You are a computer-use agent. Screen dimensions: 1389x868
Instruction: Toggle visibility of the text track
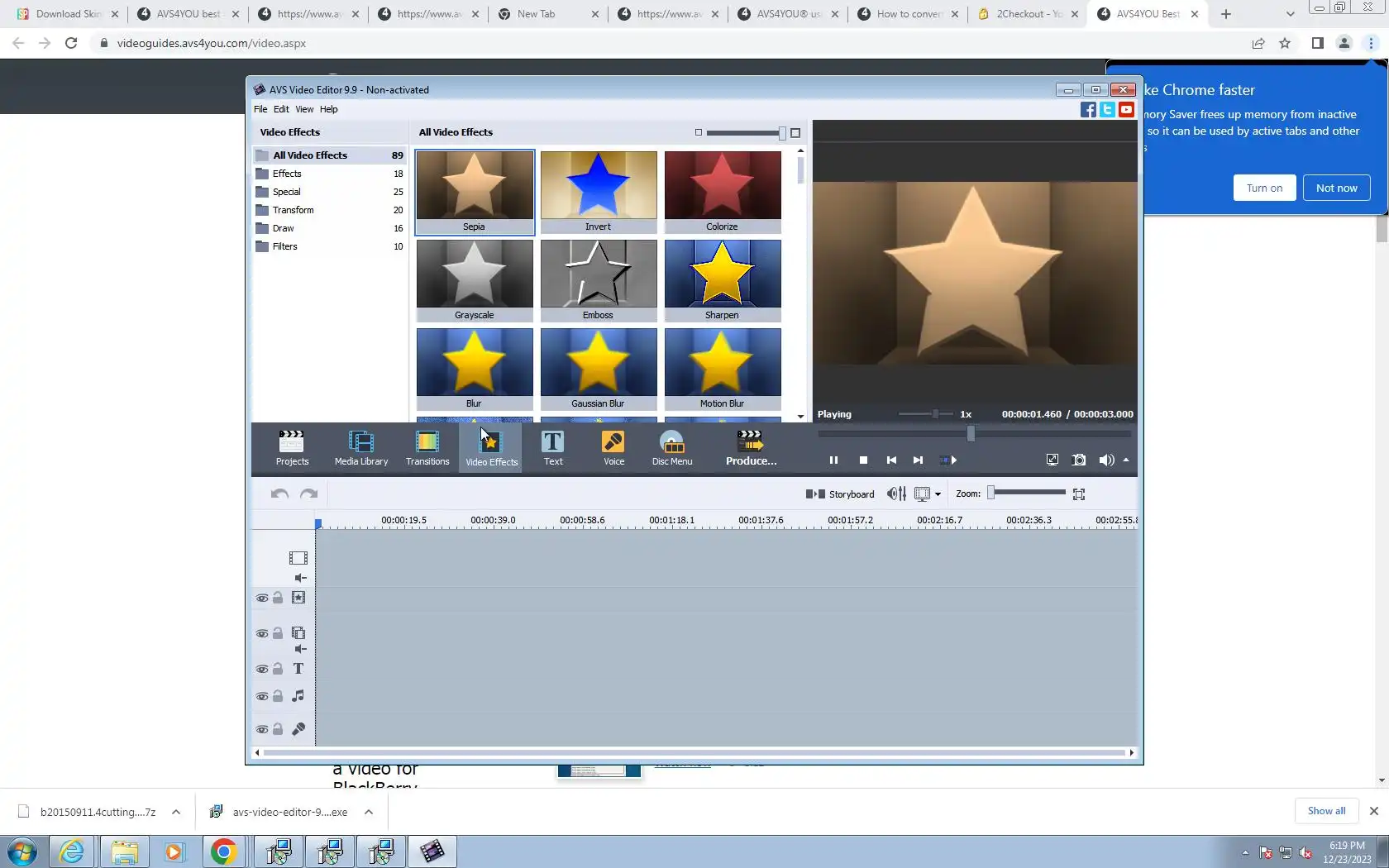262,670
